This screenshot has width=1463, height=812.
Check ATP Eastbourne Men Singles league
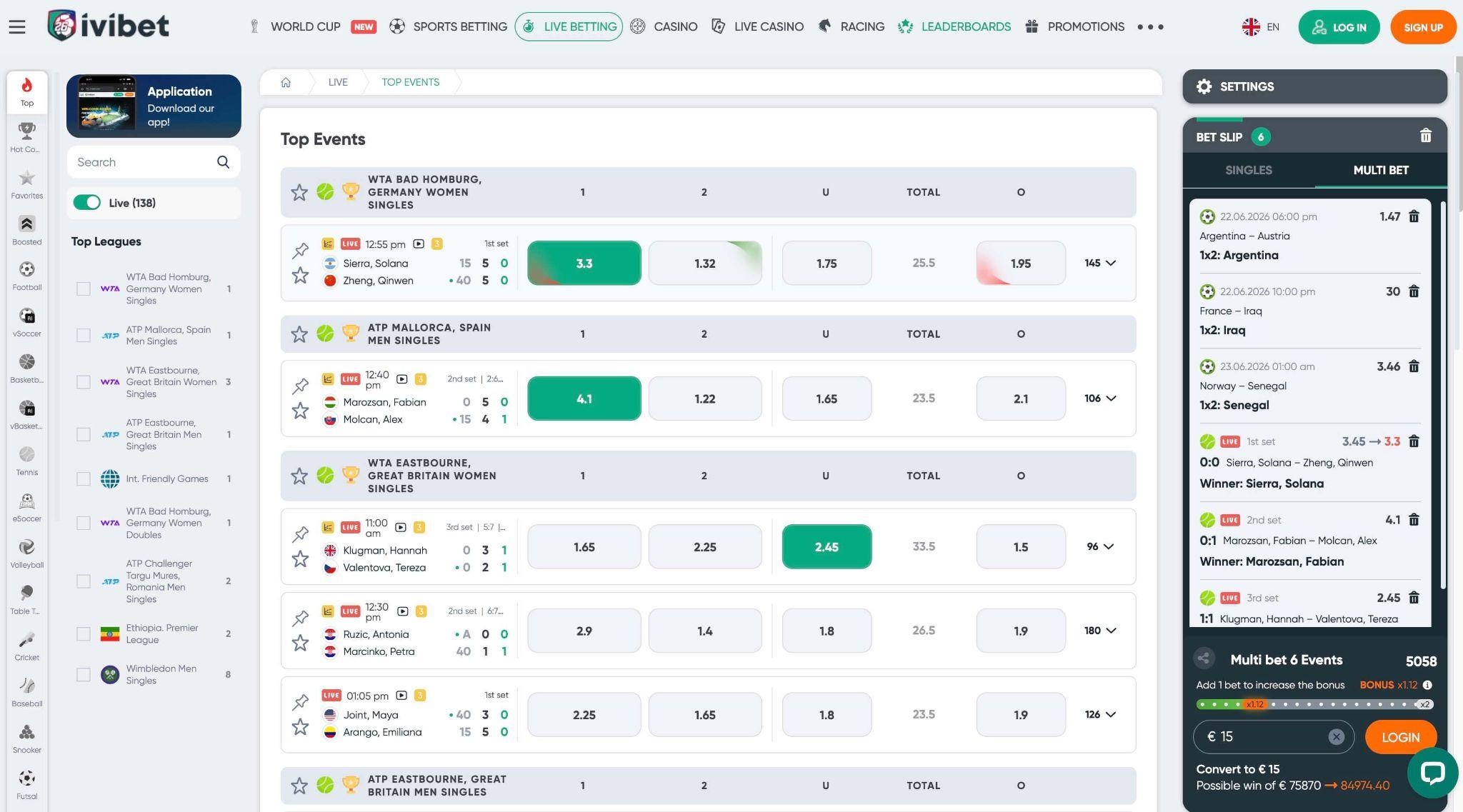[84, 434]
